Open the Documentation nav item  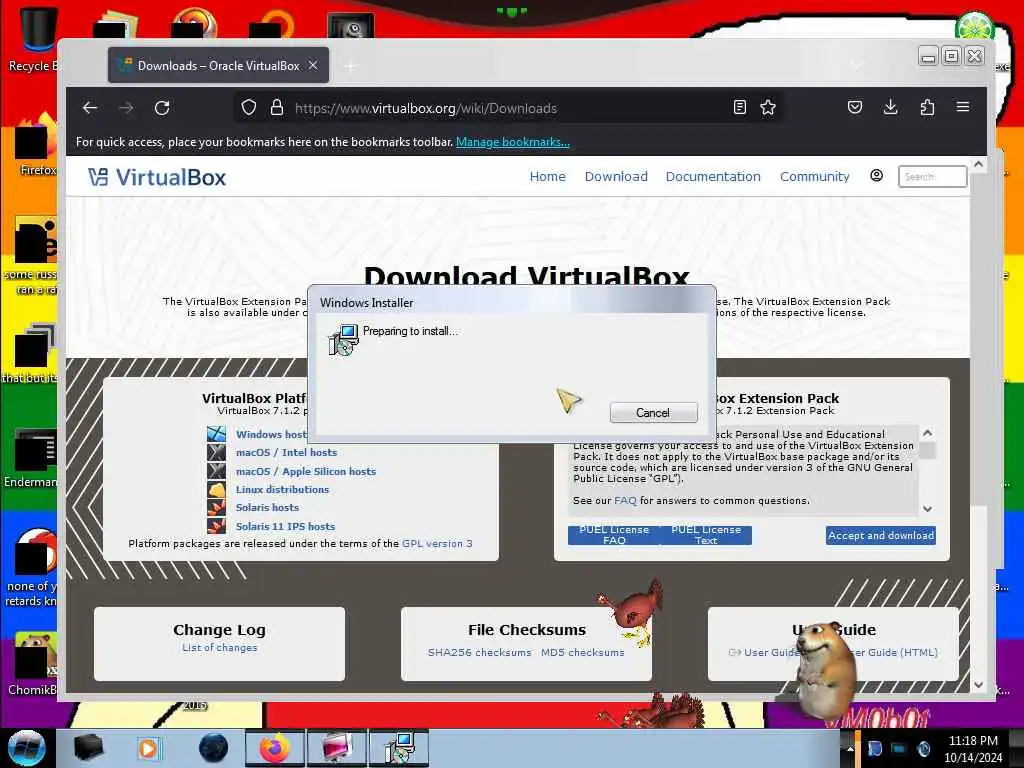coord(713,176)
